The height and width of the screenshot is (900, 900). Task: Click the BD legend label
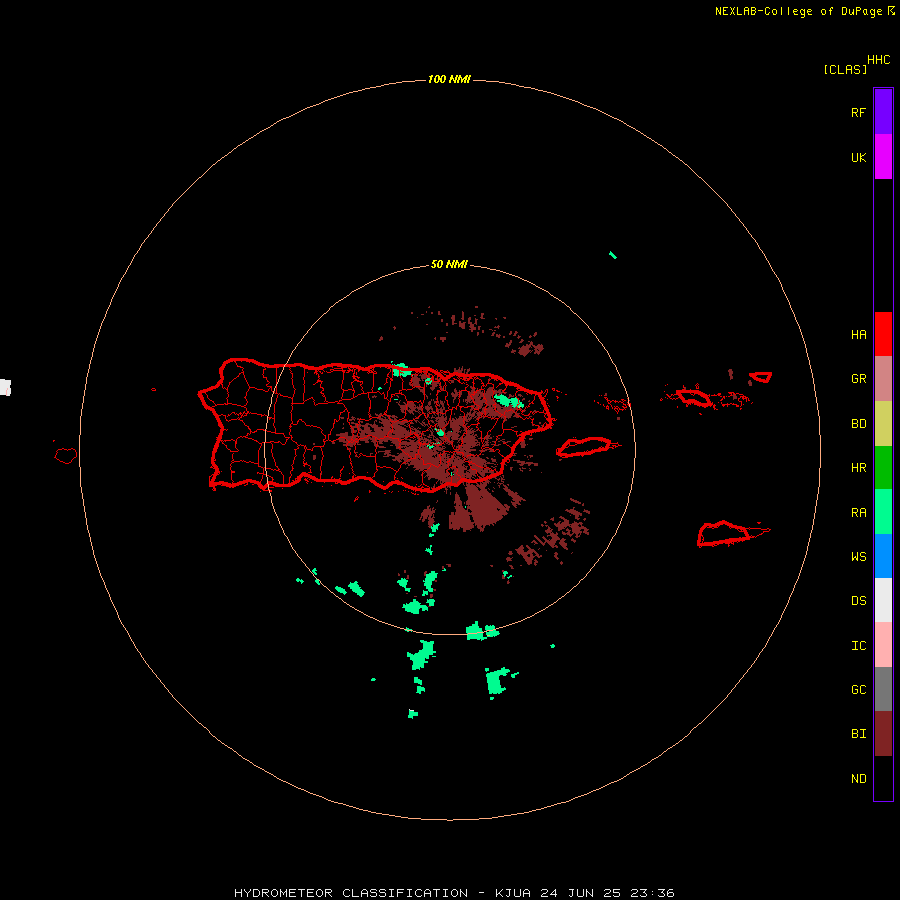click(858, 424)
